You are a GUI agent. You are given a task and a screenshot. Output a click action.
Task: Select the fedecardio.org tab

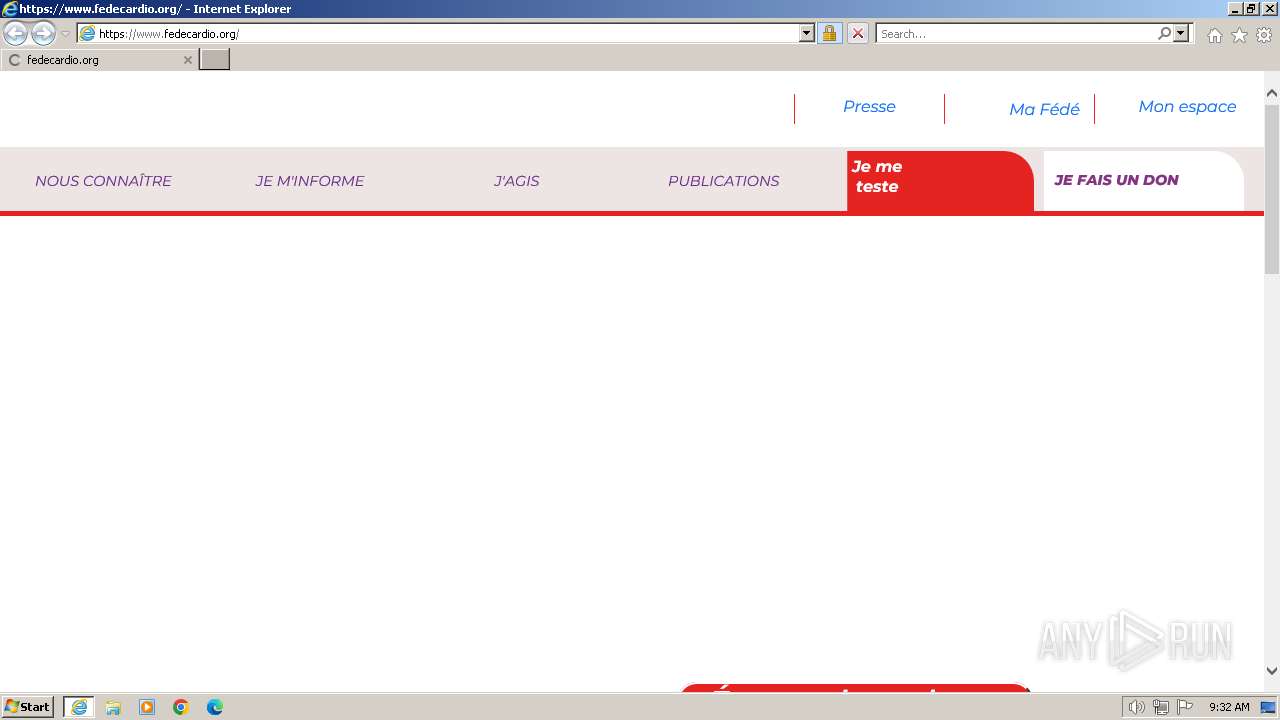pyautogui.click(x=100, y=60)
